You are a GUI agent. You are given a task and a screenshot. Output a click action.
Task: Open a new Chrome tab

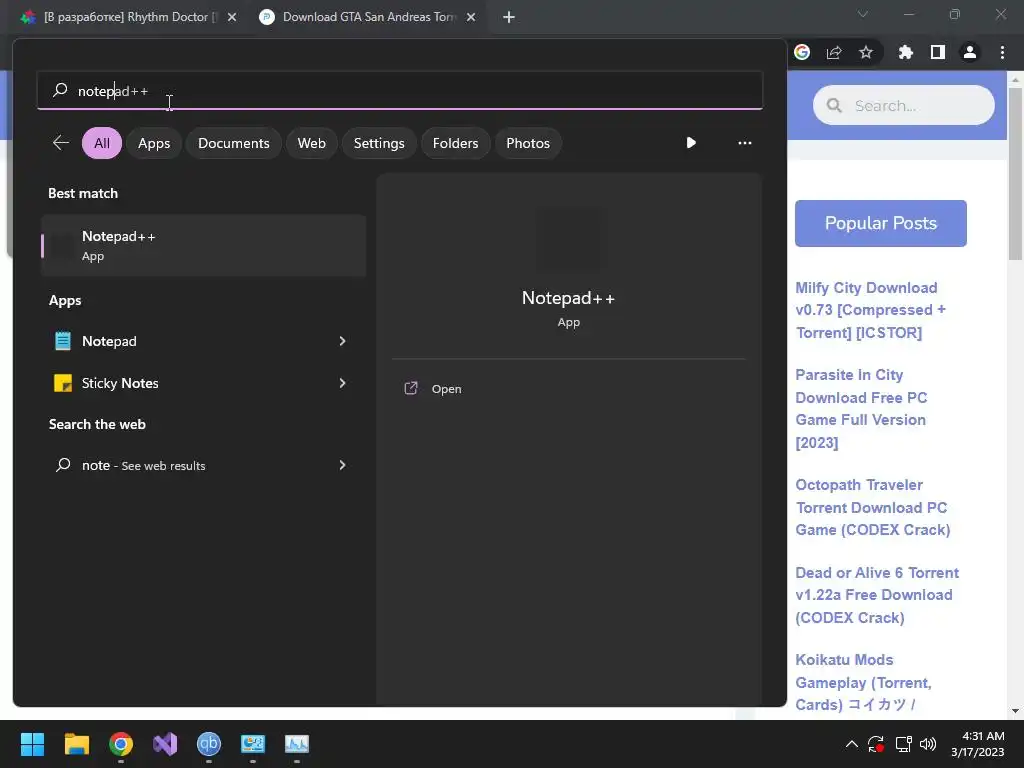point(509,17)
